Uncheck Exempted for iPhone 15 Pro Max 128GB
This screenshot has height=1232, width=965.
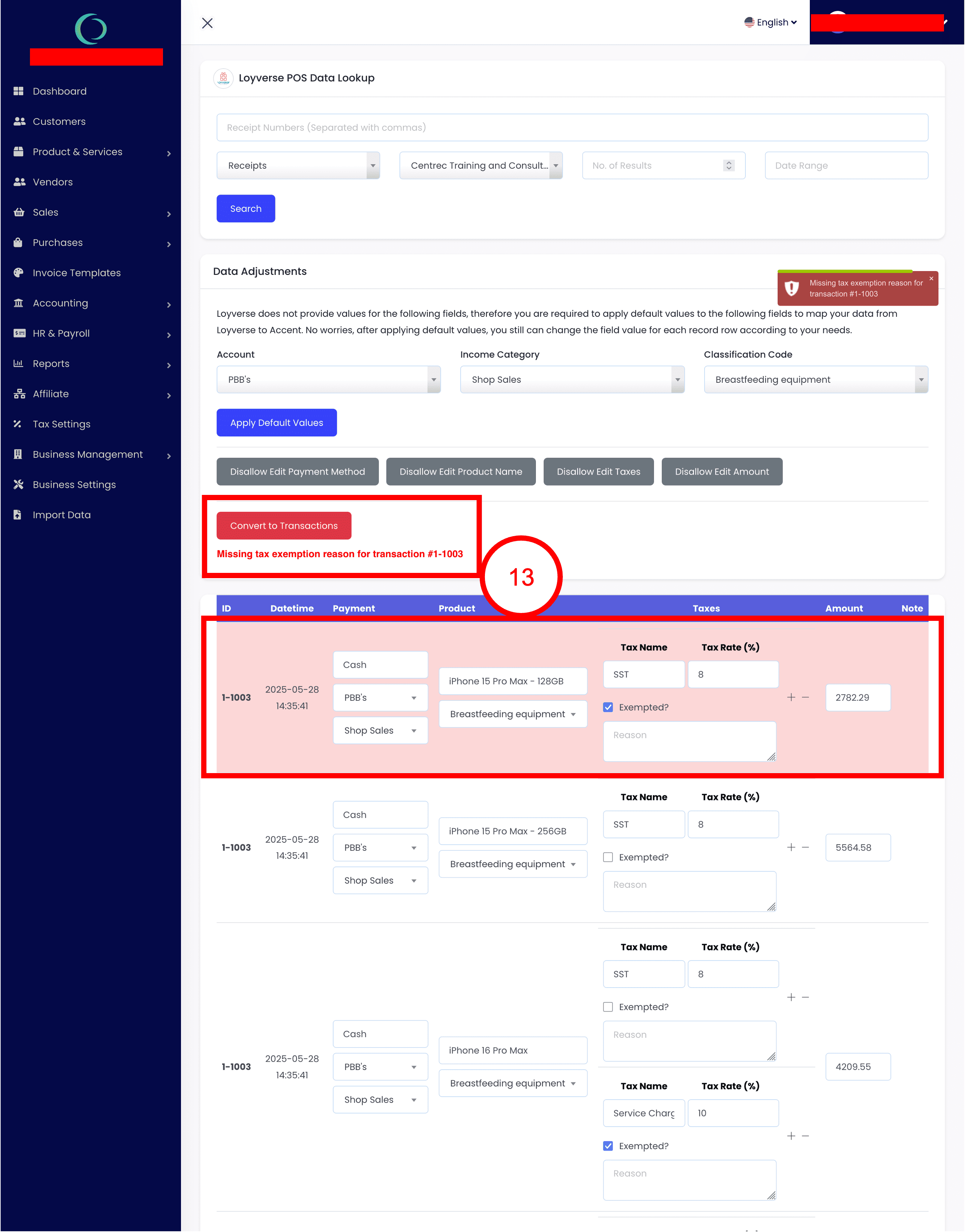(608, 707)
